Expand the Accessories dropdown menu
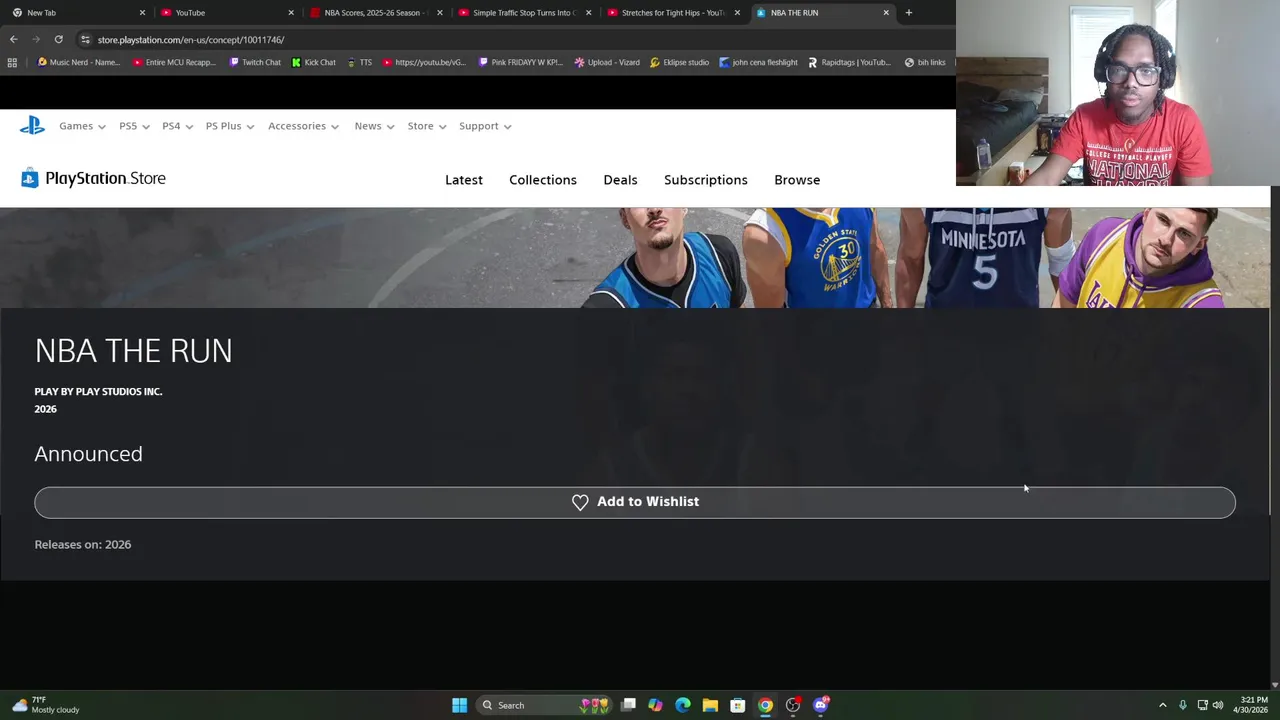The image size is (1280, 720). pos(304,126)
